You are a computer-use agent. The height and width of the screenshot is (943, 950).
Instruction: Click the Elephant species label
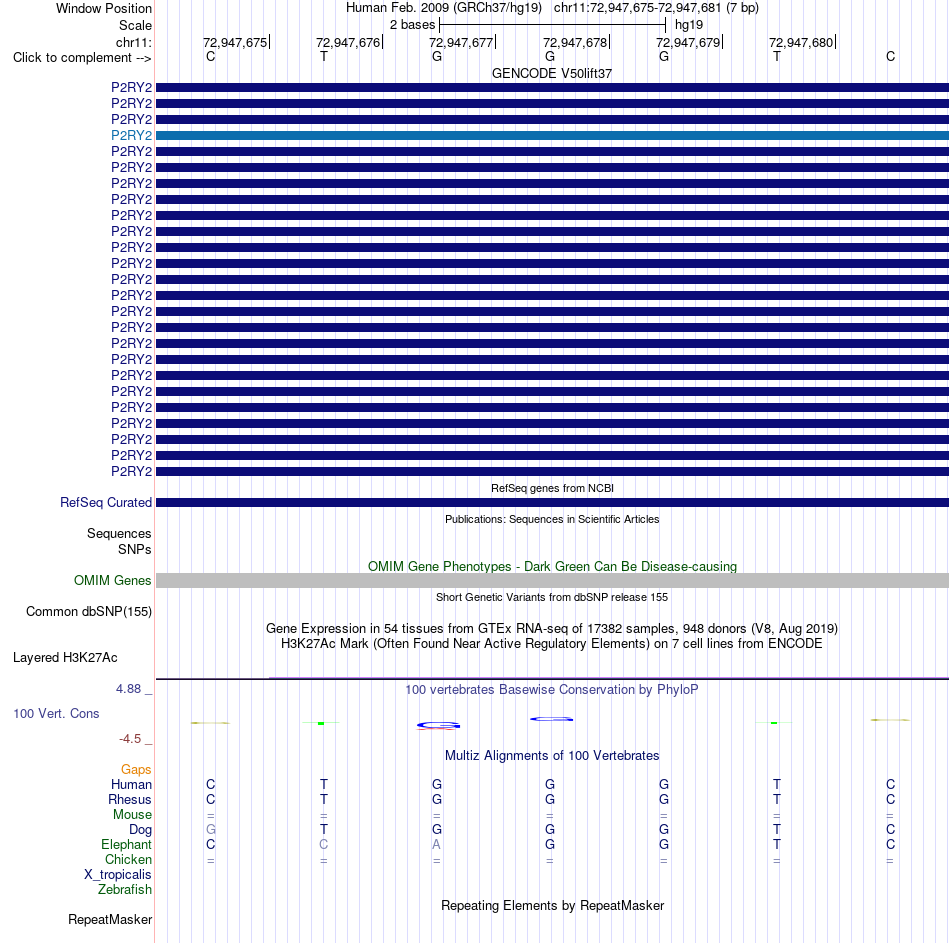pyautogui.click(x=126, y=844)
